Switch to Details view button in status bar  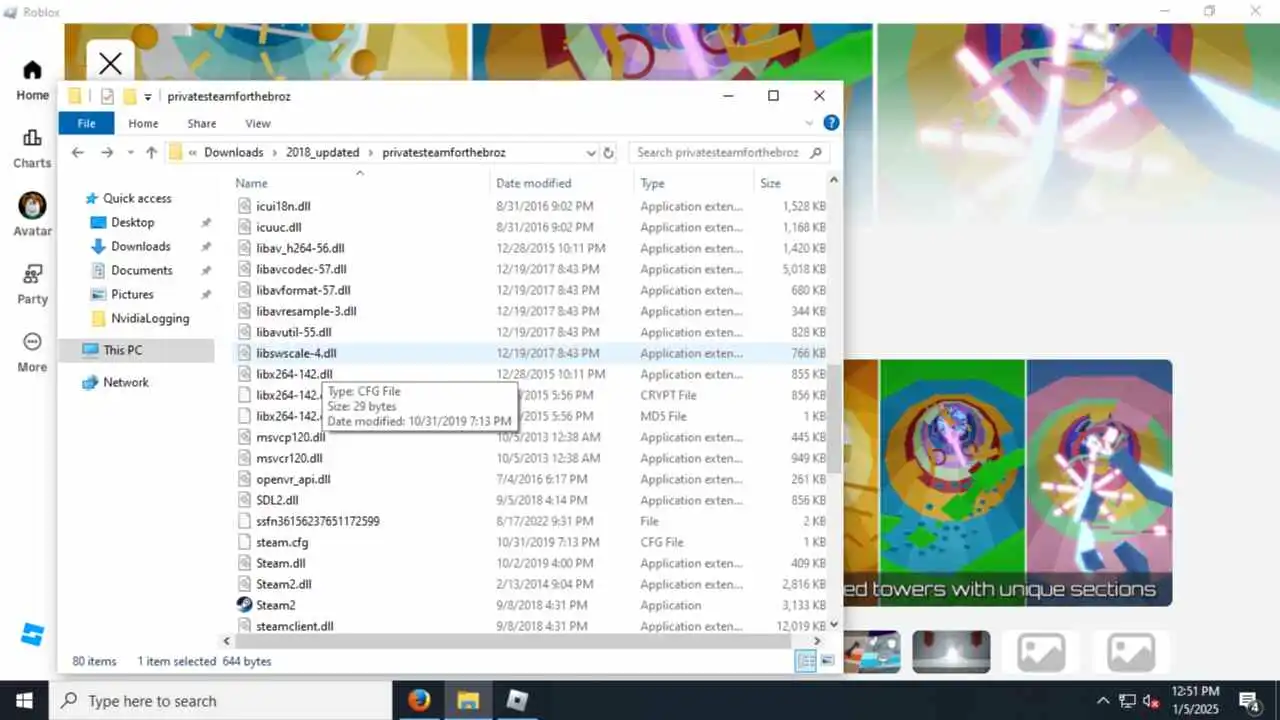click(805, 661)
